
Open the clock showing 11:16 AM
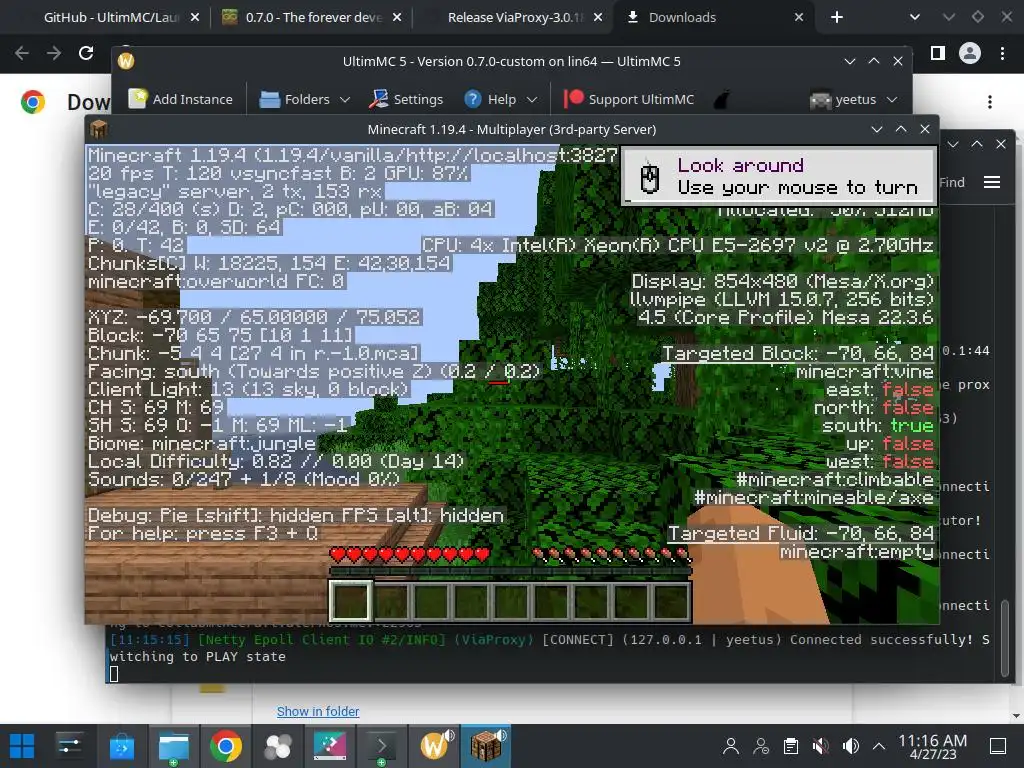tap(933, 746)
